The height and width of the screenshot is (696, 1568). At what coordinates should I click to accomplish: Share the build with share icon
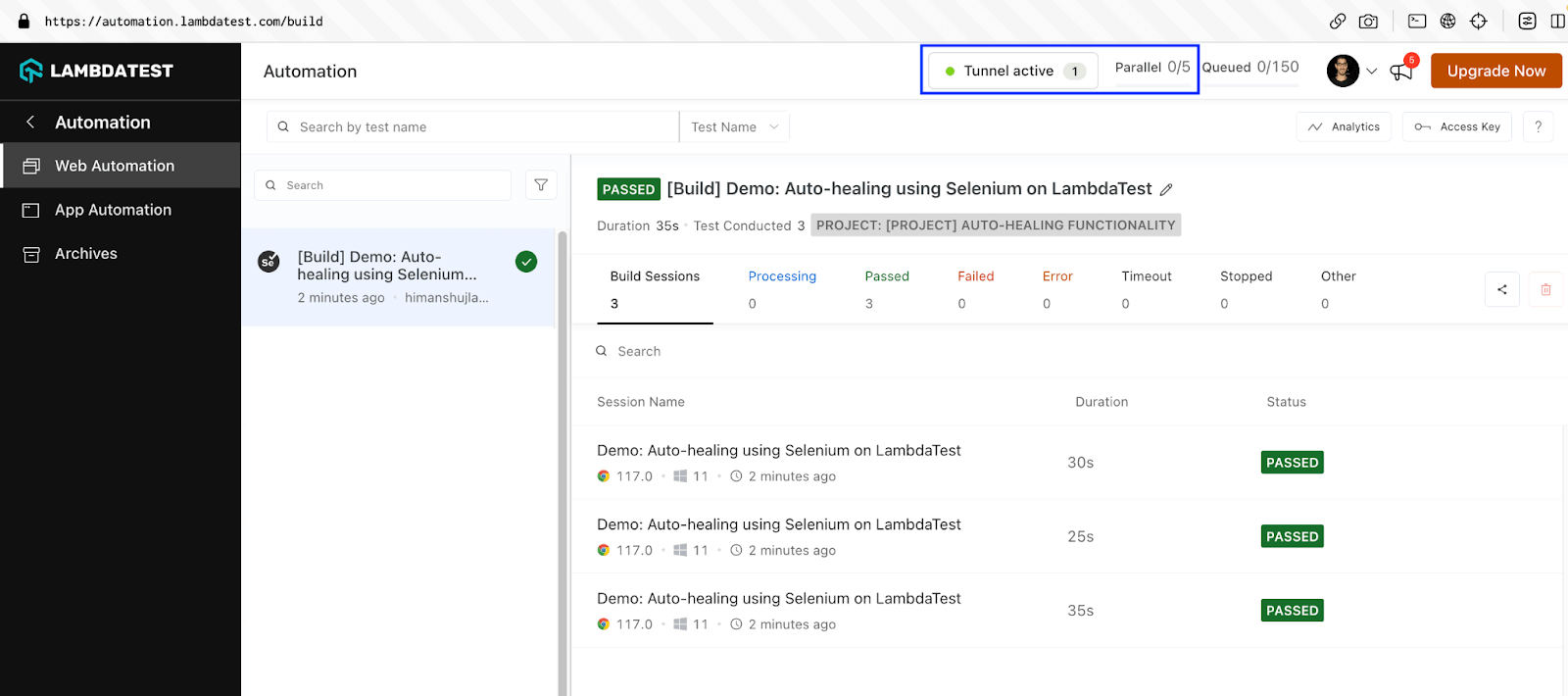pos(1502,289)
